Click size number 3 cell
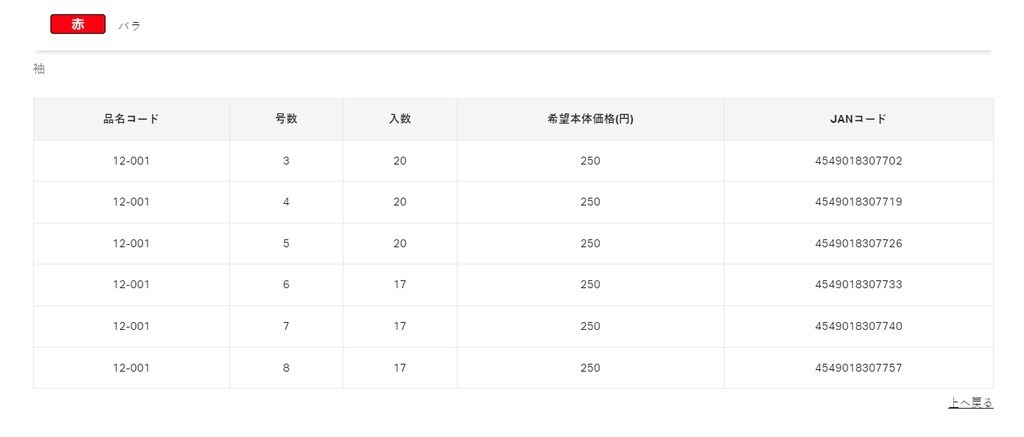 286,161
